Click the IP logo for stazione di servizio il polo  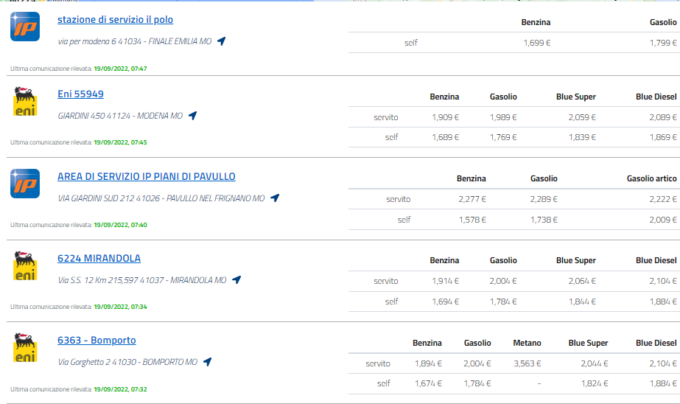click(25, 27)
